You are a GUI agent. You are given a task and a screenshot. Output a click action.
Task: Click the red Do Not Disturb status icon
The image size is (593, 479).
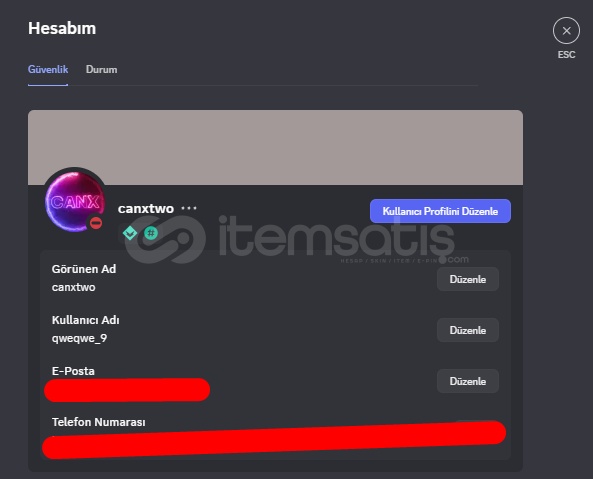point(96,223)
